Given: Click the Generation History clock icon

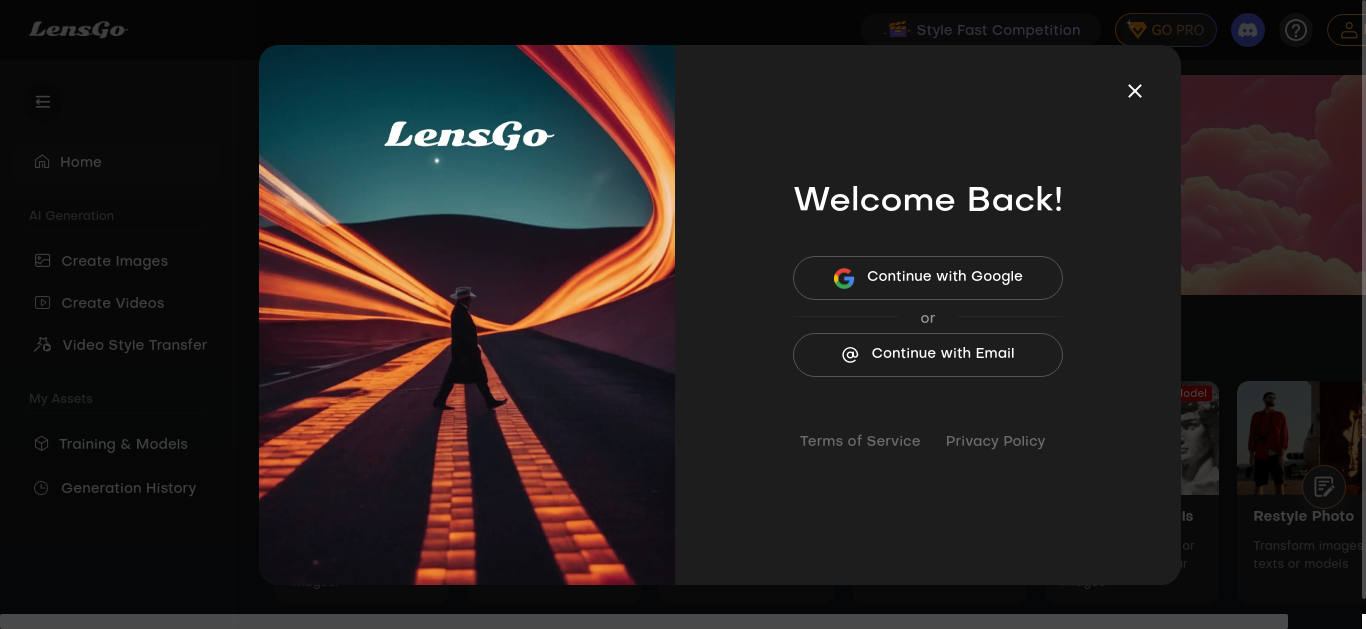Looking at the screenshot, I should pyautogui.click(x=41, y=488).
